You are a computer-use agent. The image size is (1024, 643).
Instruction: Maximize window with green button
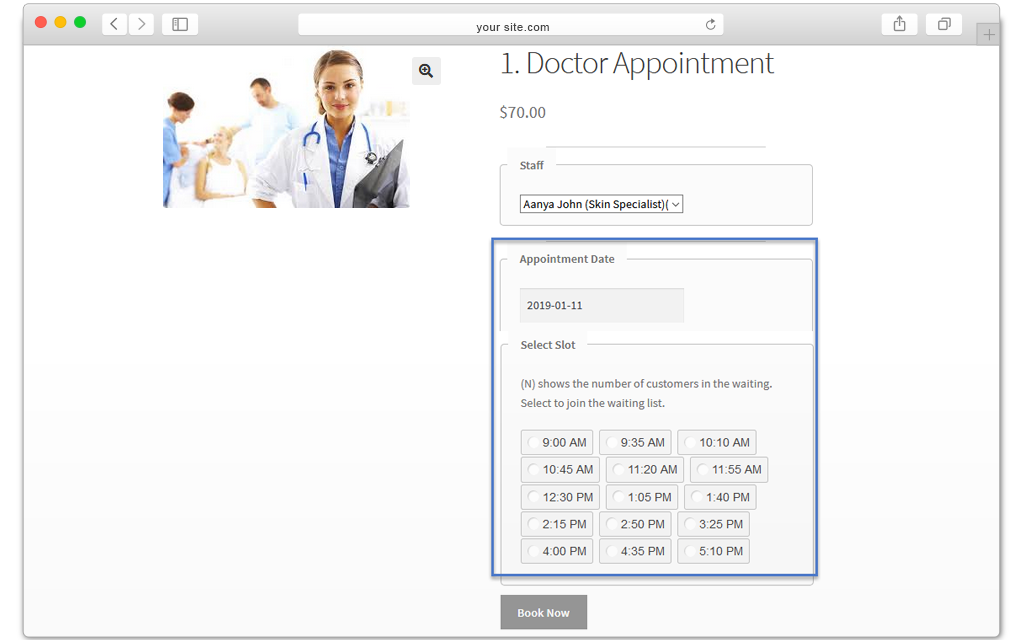coord(80,22)
